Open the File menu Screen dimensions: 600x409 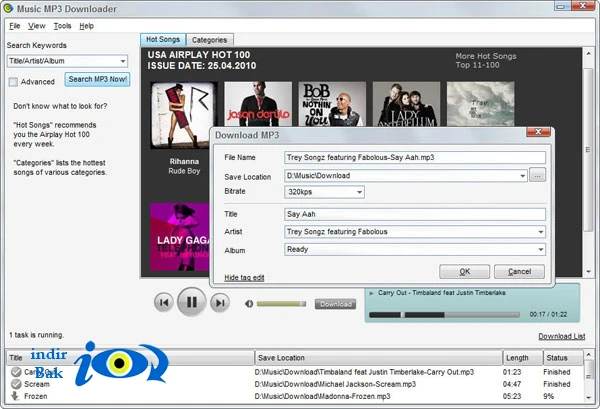tap(15, 26)
